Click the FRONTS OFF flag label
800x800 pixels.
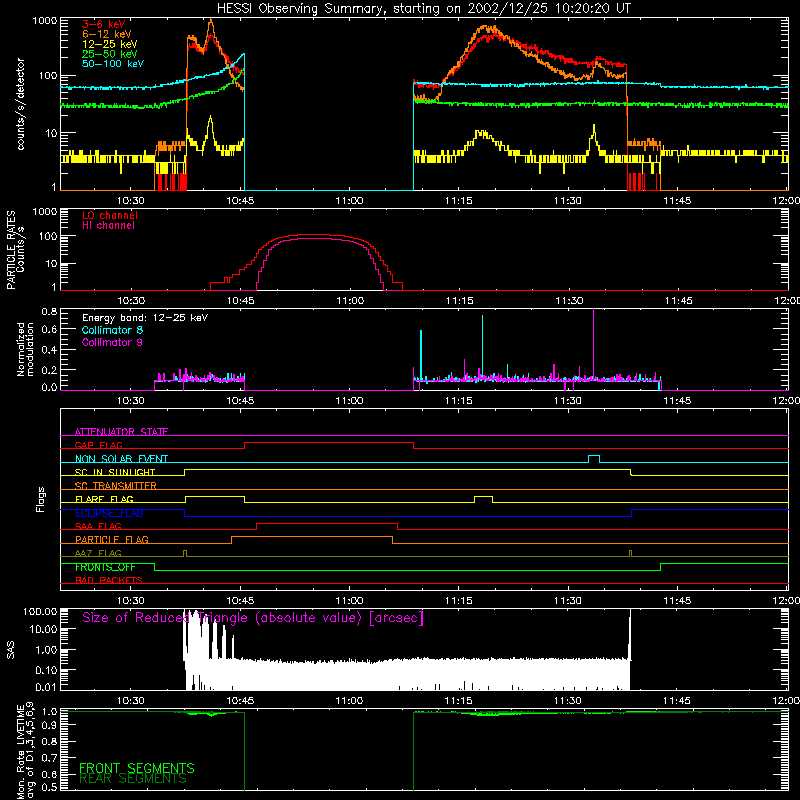tap(105, 567)
